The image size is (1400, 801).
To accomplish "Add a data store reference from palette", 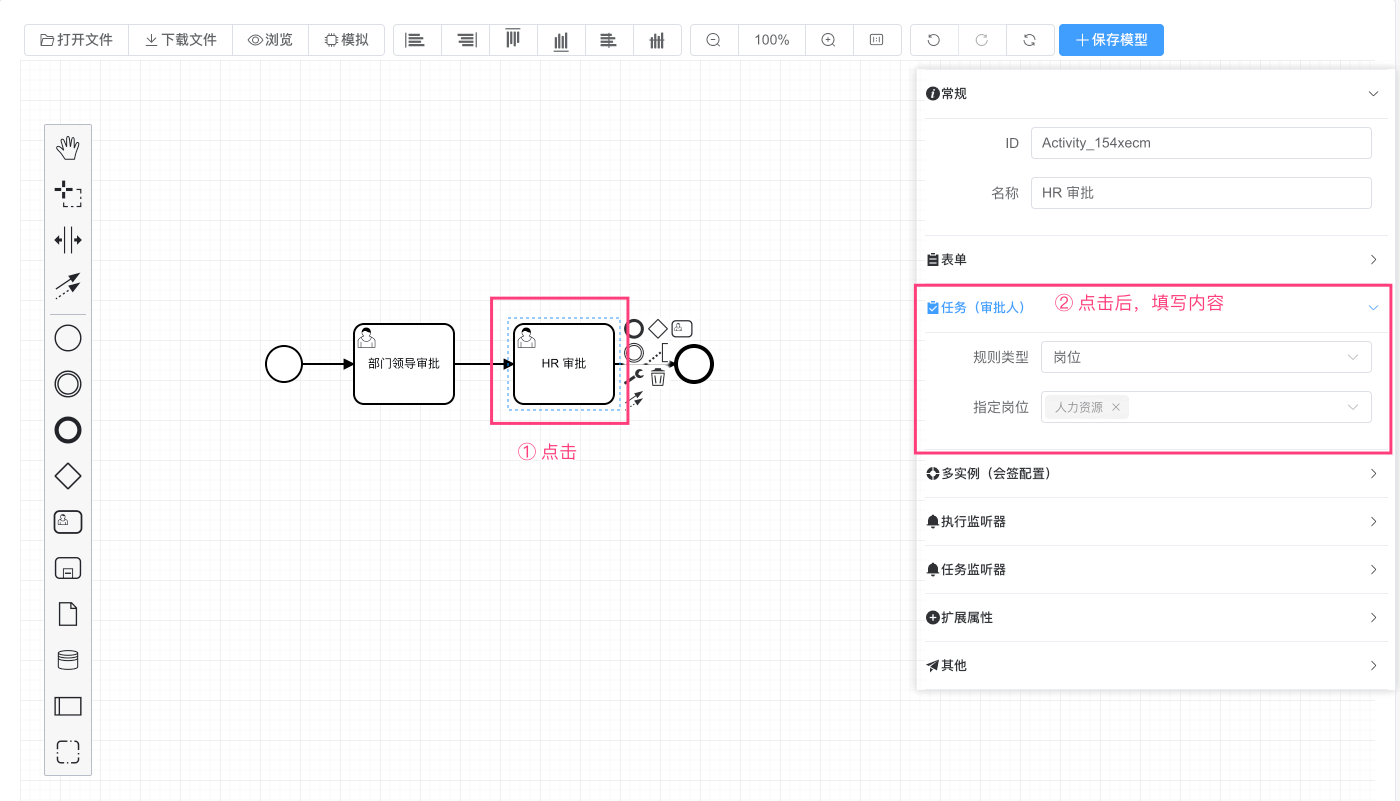I will tap(67, 660).
